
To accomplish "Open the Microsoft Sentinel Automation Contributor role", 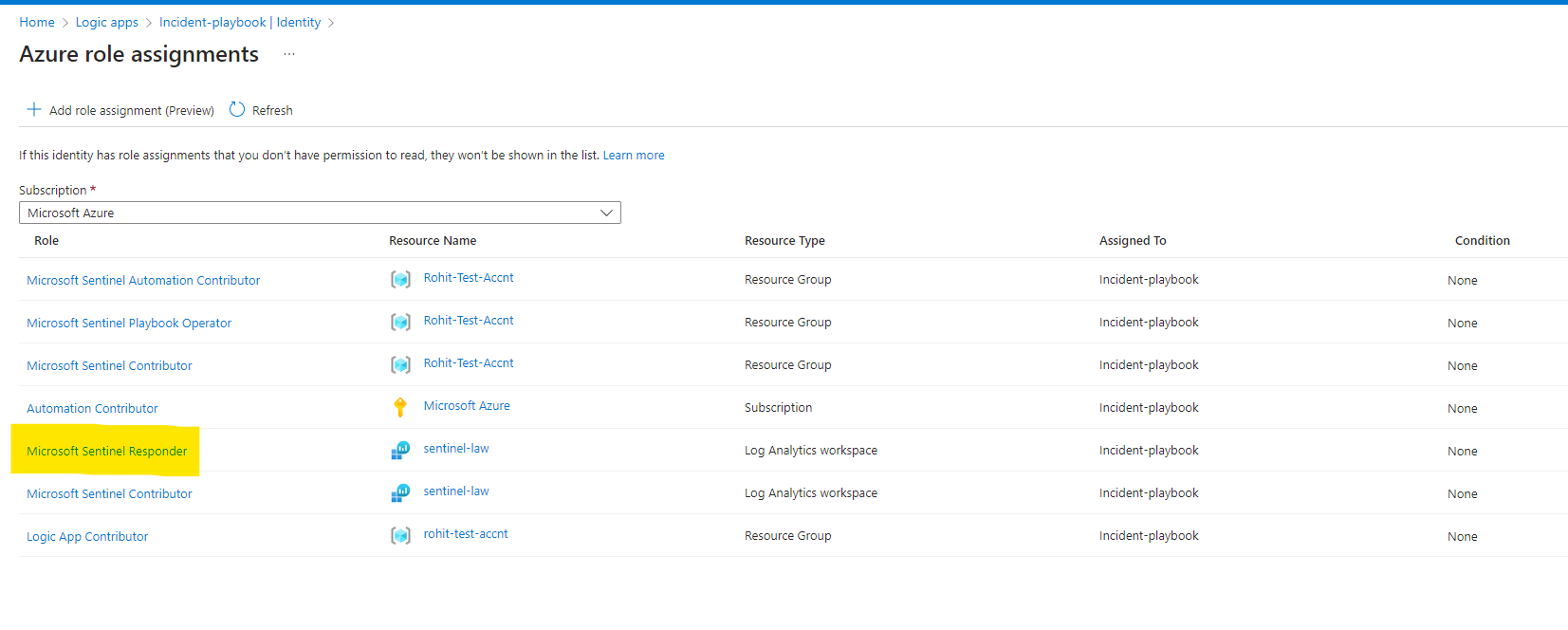I will click(143, 280).
